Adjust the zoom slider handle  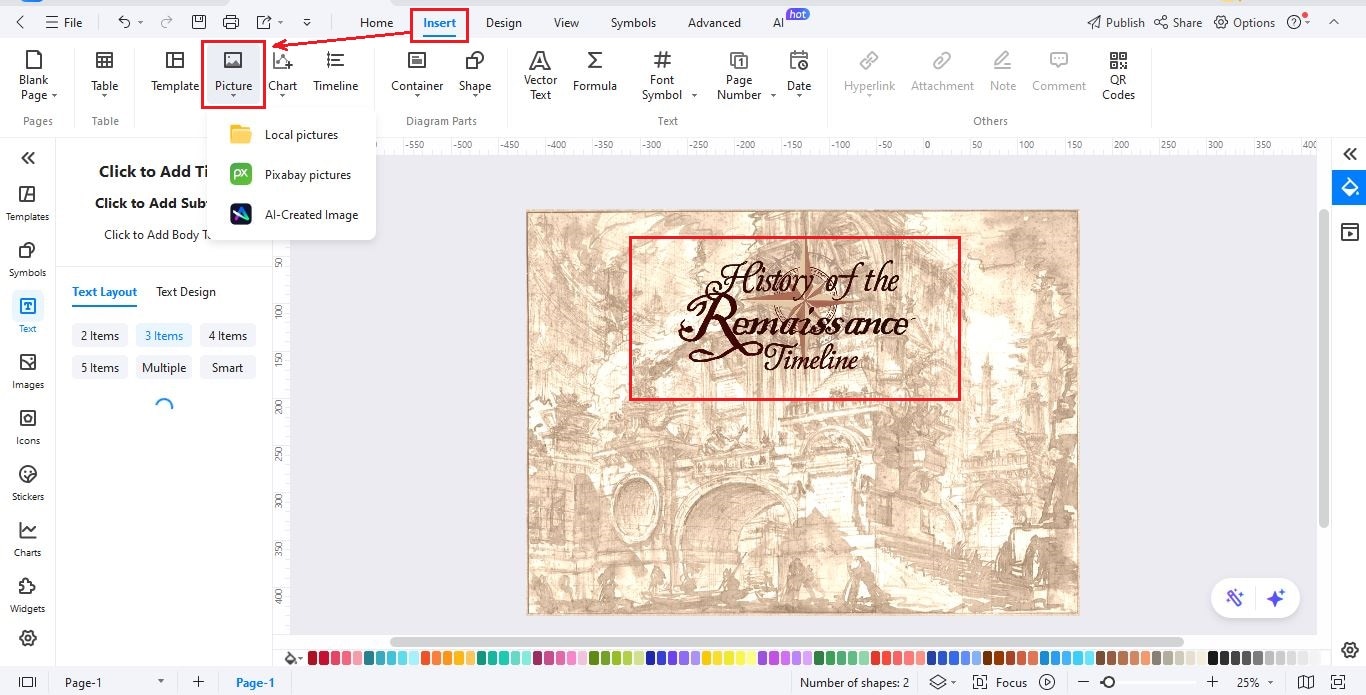pos(1107,682)
